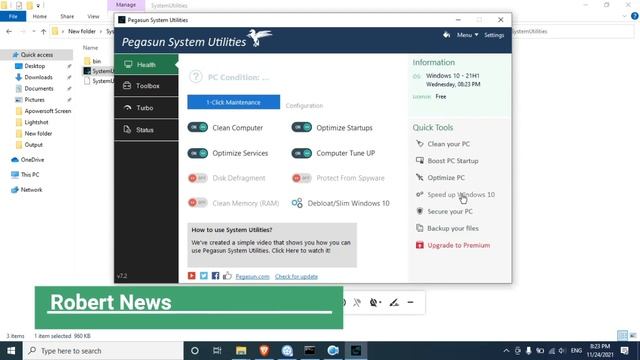Click the PC Condition question mark icon
Image resolution: width=640 pixels, height=360 pixels.
[x=196, y=77]
